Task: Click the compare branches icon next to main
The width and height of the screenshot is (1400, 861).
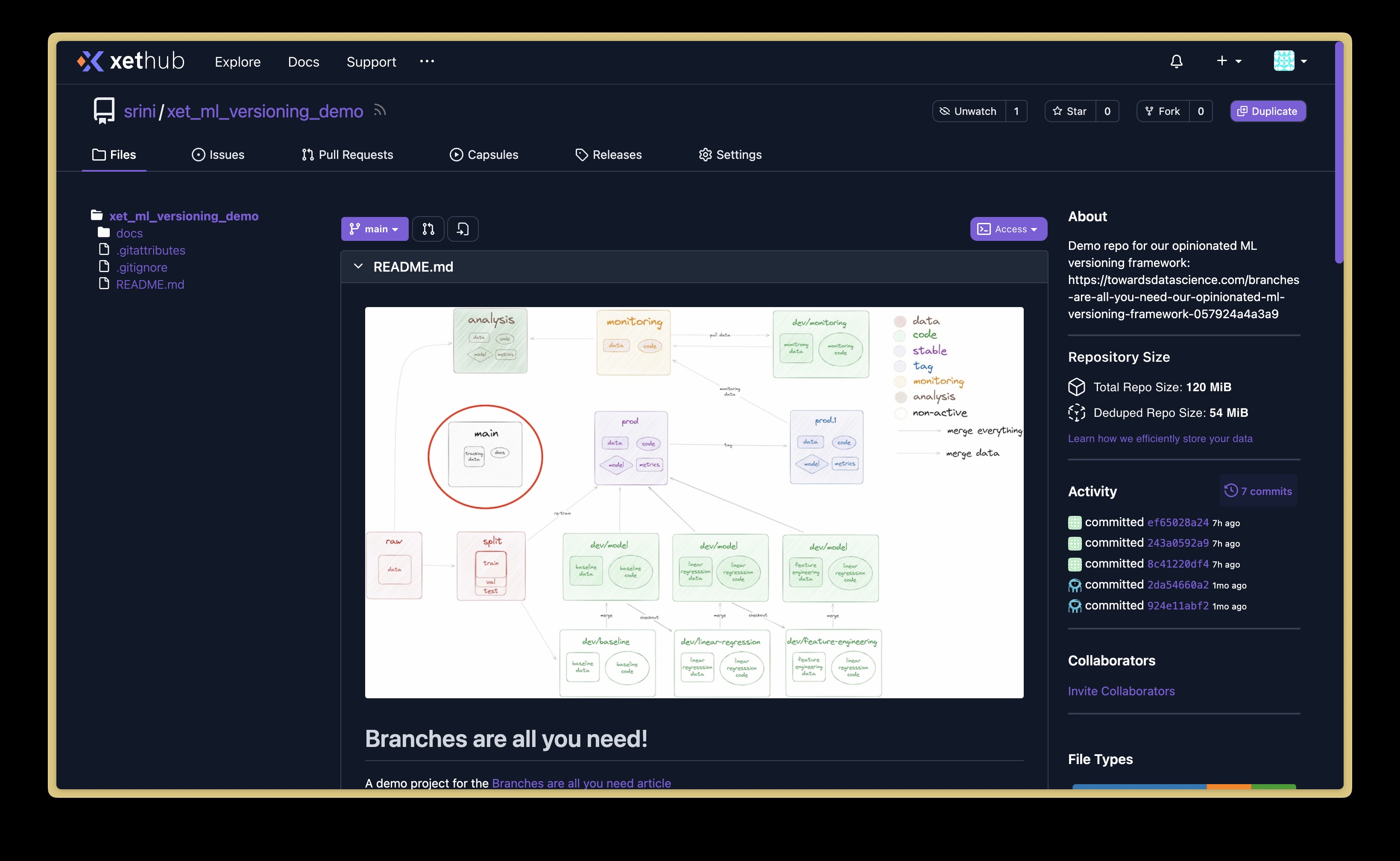Action: [x=428, y=229]
